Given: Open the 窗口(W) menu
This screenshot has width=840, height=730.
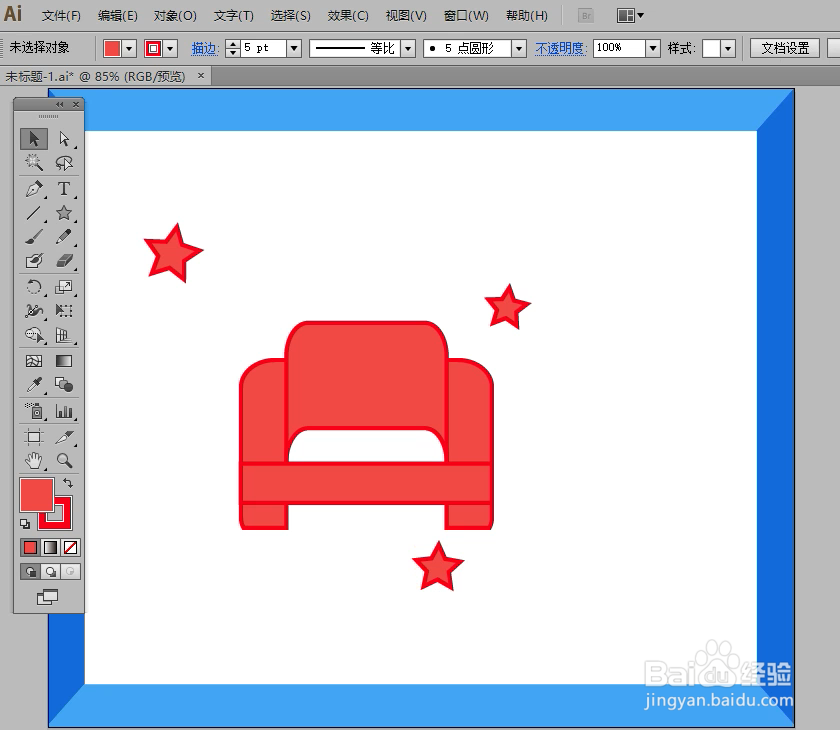Looking at the screenshot, I should [x=466, y=16].
